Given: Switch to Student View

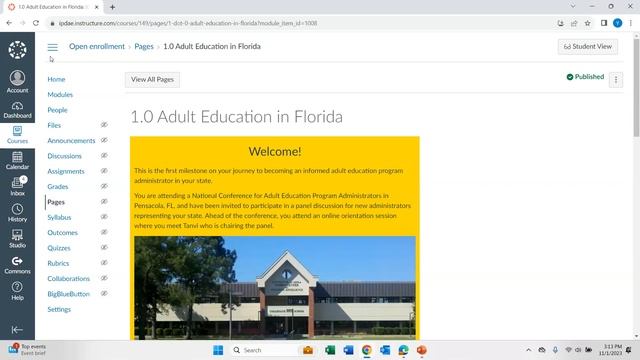Looking at the screenshot, I should click(588, 47).
